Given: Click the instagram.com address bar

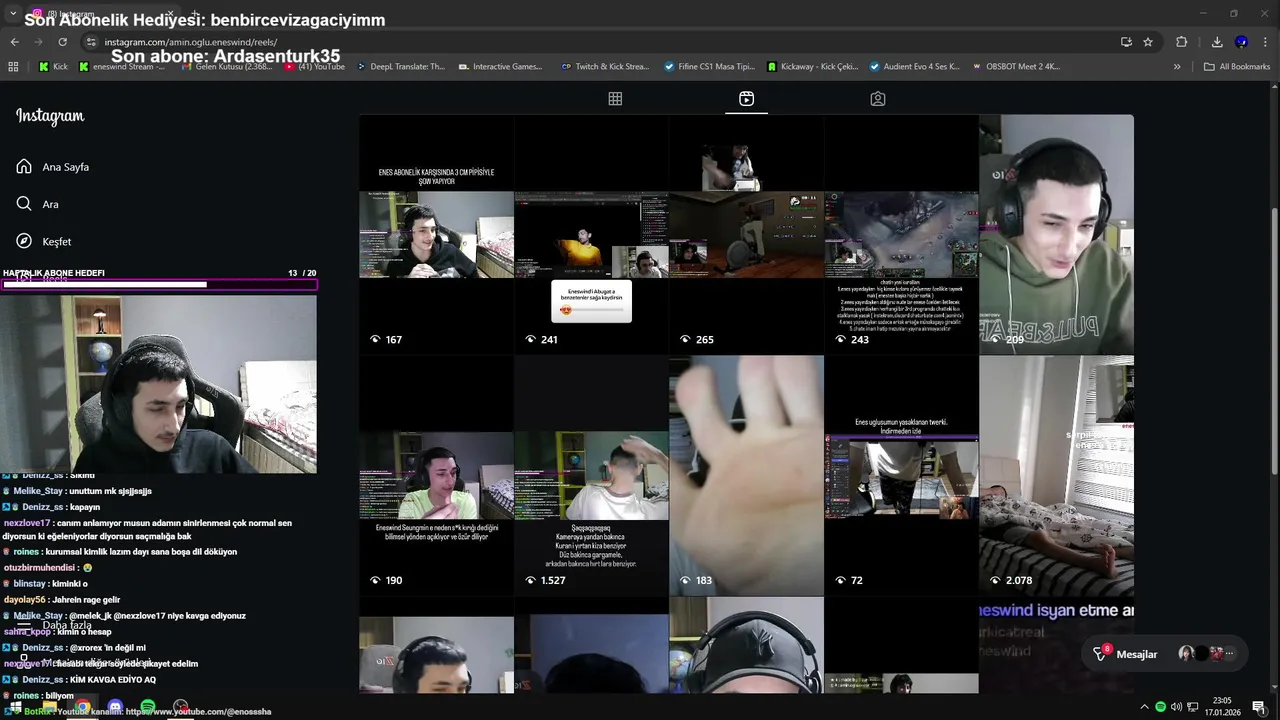Looking at the screenshot, I should coord(600,42).
